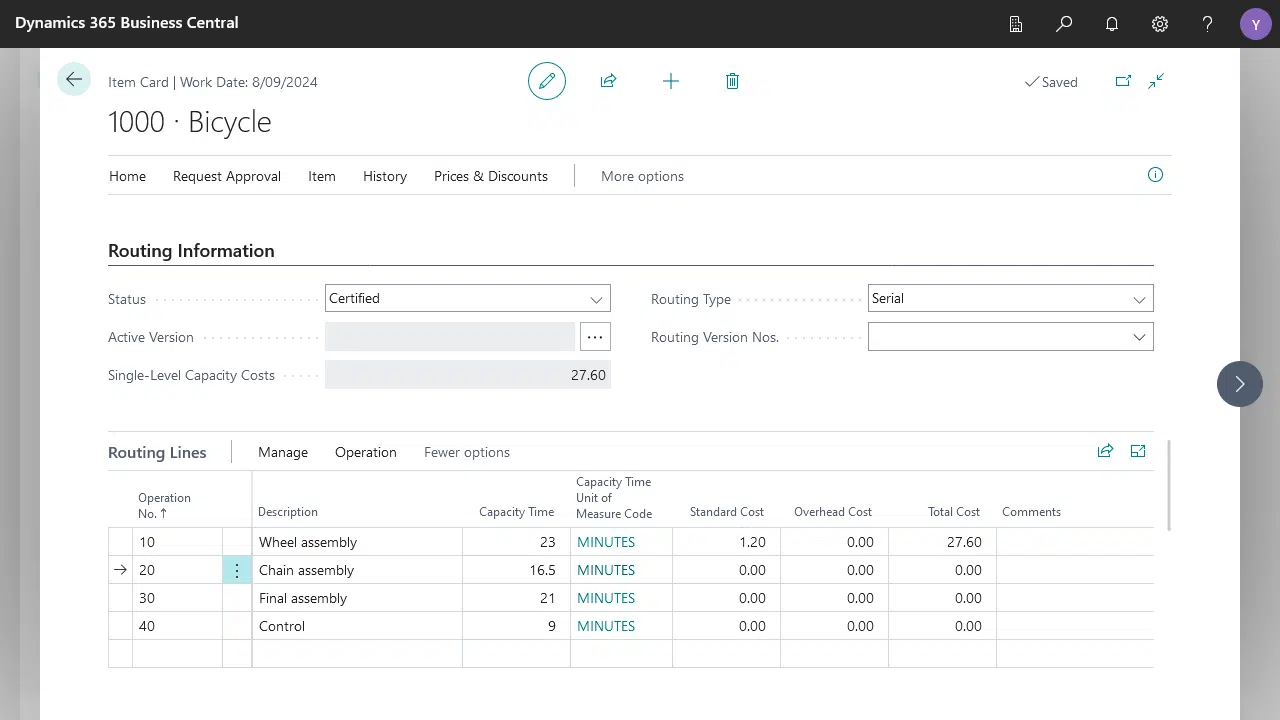Open Active Version lookup ellipsis button
The width and height of the screenshot is (1280, 720).
[595, 337]
